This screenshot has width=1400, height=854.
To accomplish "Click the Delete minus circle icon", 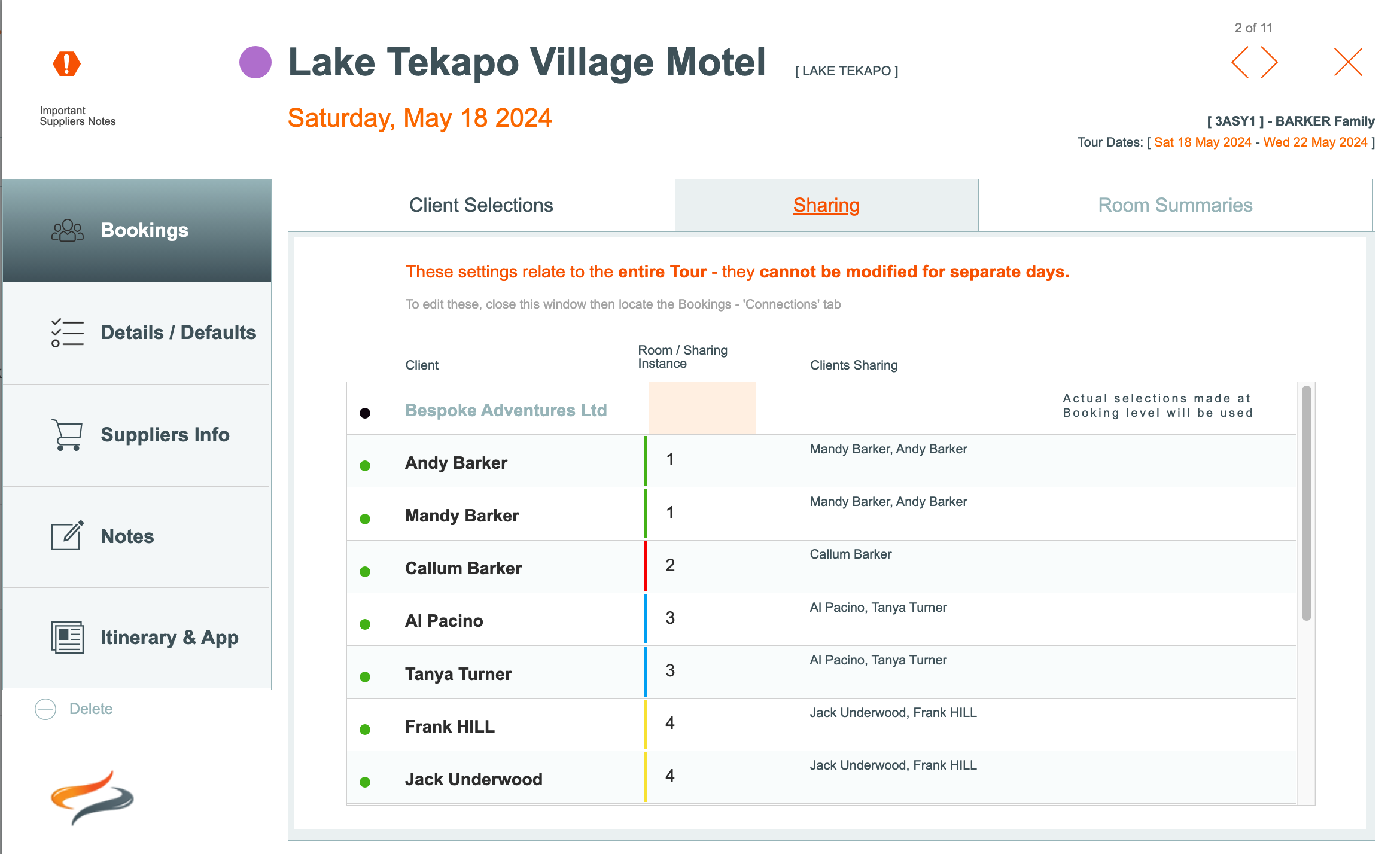I will [45, 709].
